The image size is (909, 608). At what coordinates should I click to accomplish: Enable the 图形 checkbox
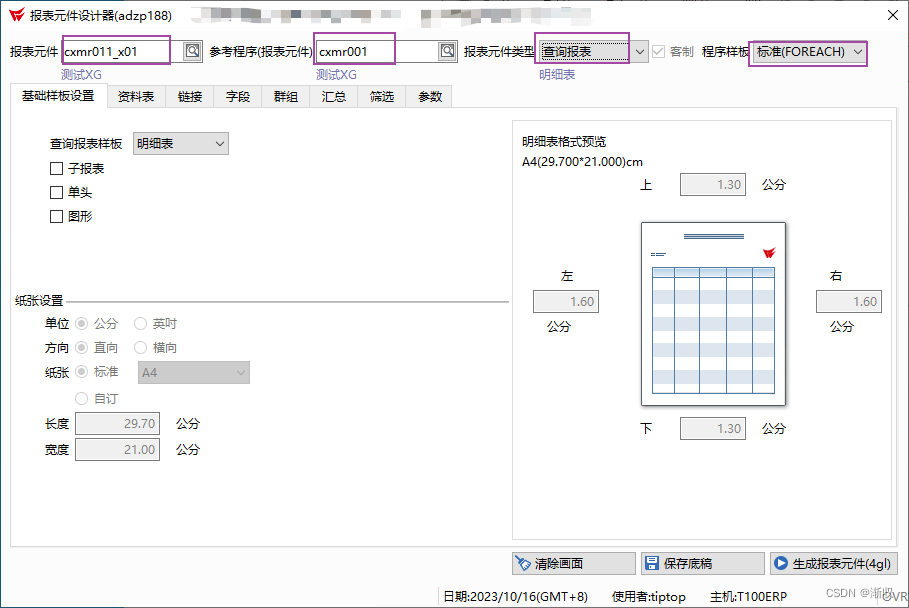[x=57, y=216]
